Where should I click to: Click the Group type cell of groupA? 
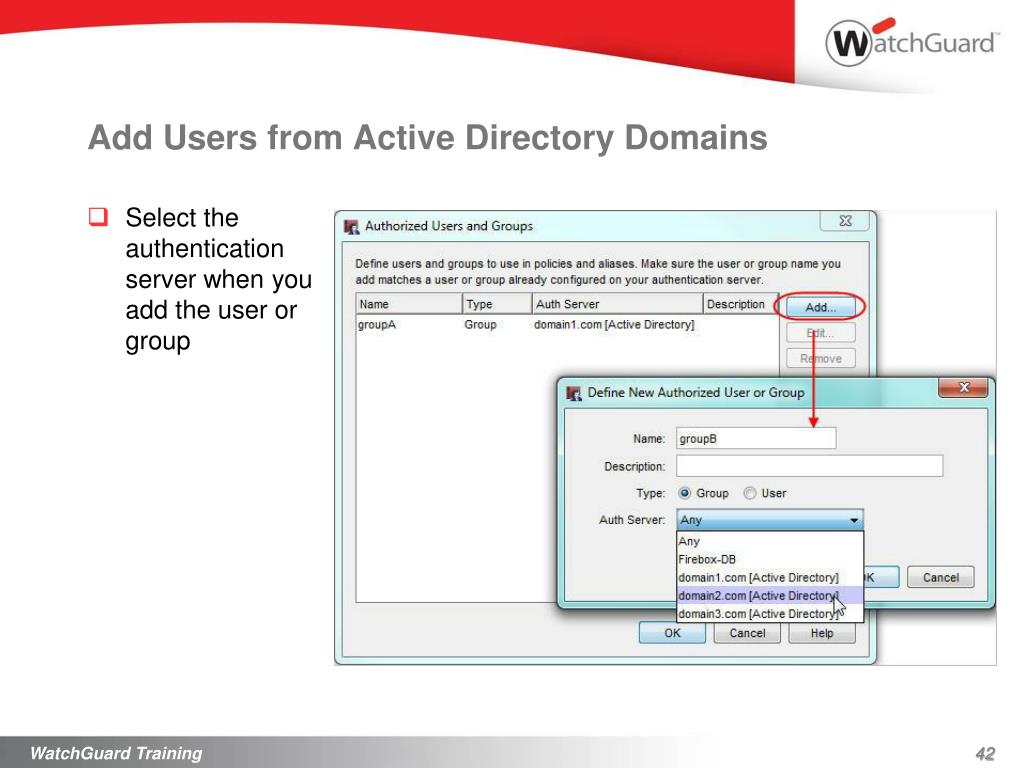point(480,325)
